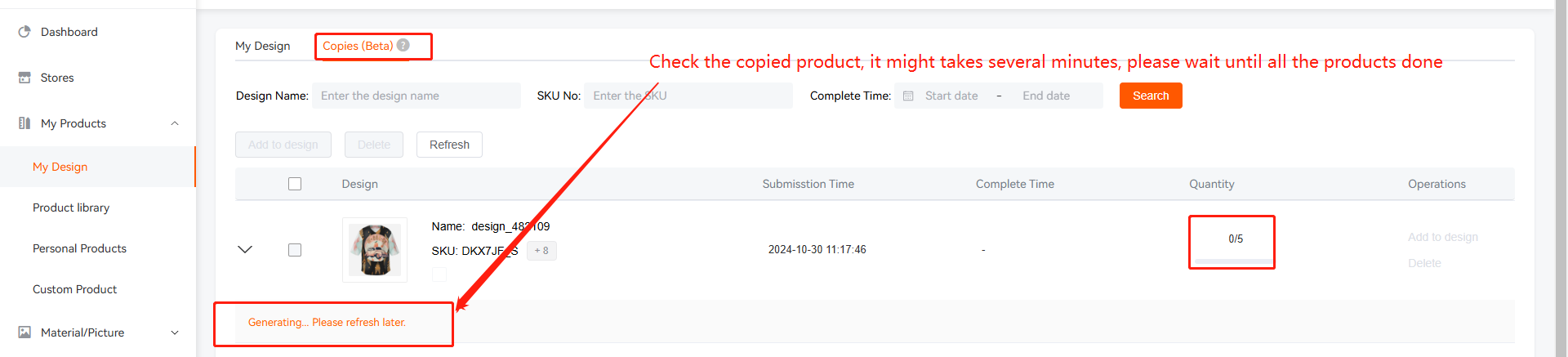Open the calendar icon in date range
The width and height of the screenshot is (1568, 357).
click(908, 96)
